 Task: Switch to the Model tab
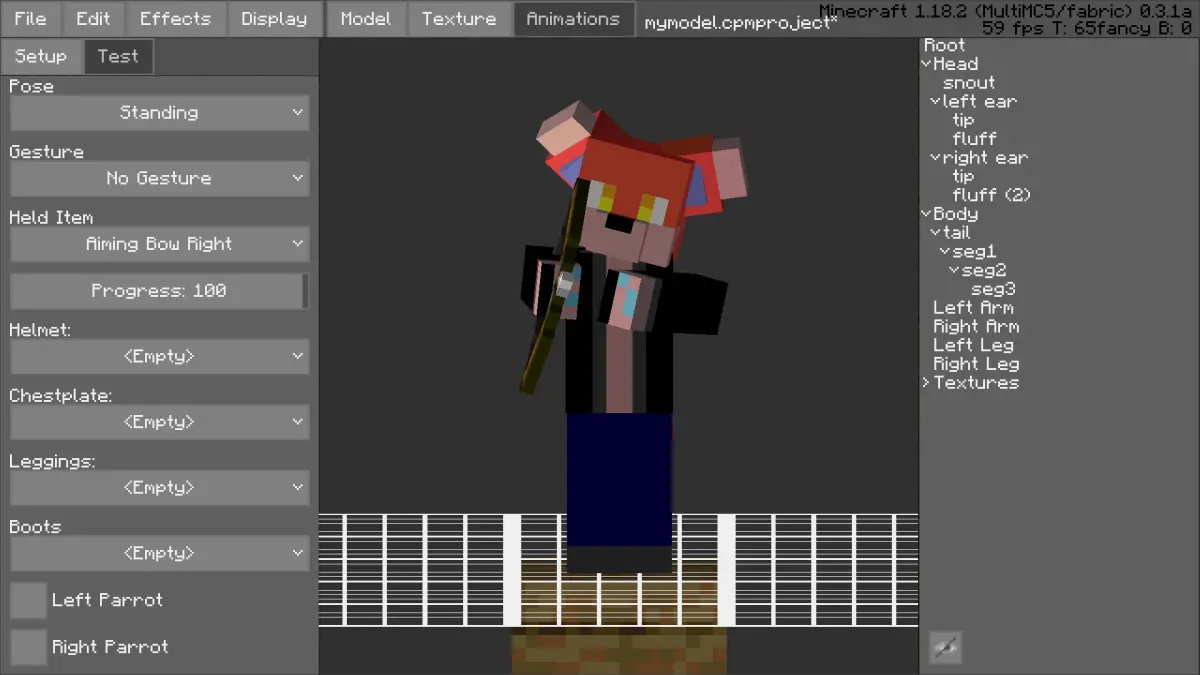tap(366, 19)
